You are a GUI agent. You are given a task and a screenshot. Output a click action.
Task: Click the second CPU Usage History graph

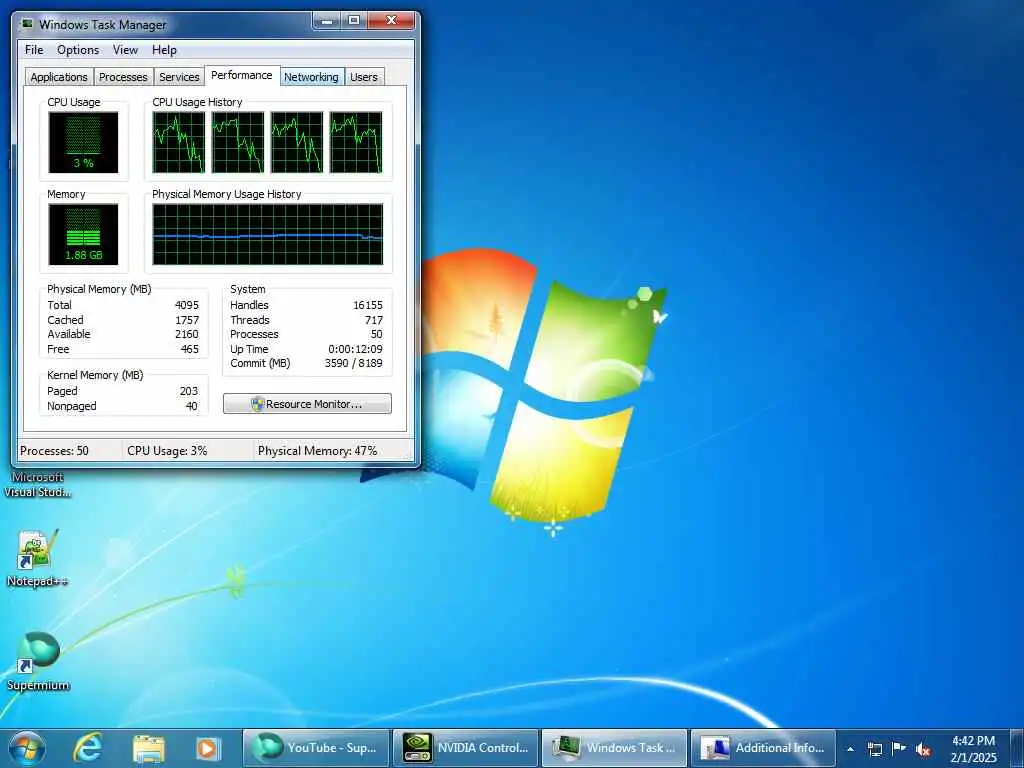tap(238, 142)
